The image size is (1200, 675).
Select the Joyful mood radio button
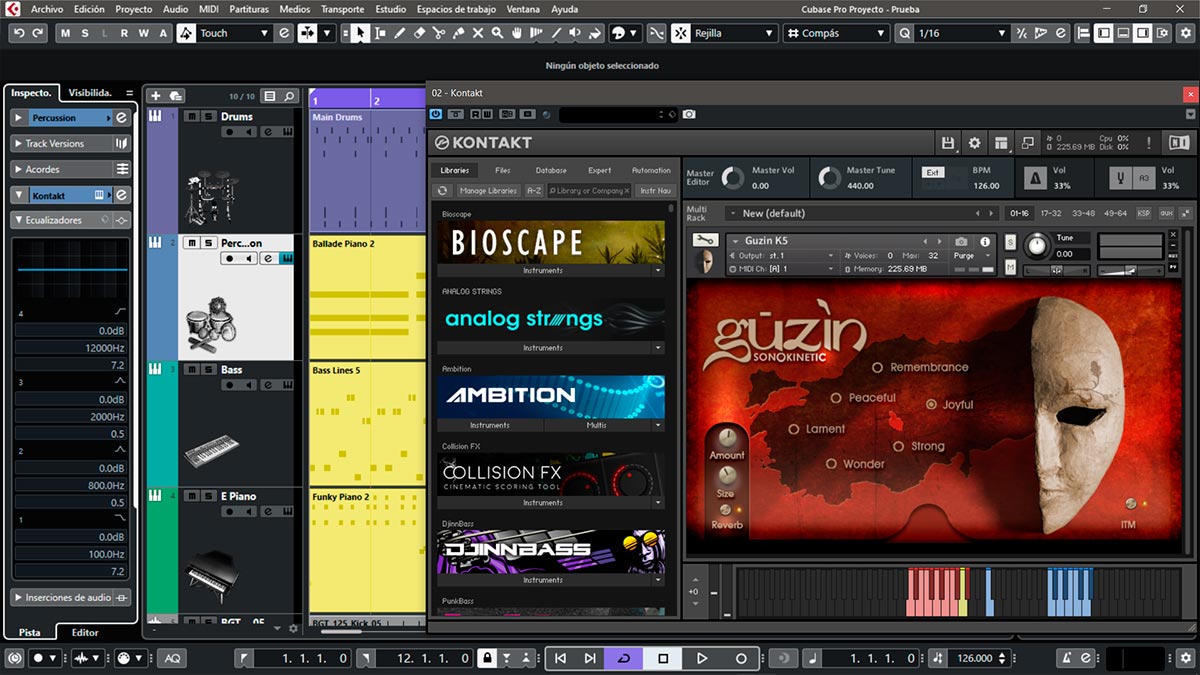click(x=932, y=405)
